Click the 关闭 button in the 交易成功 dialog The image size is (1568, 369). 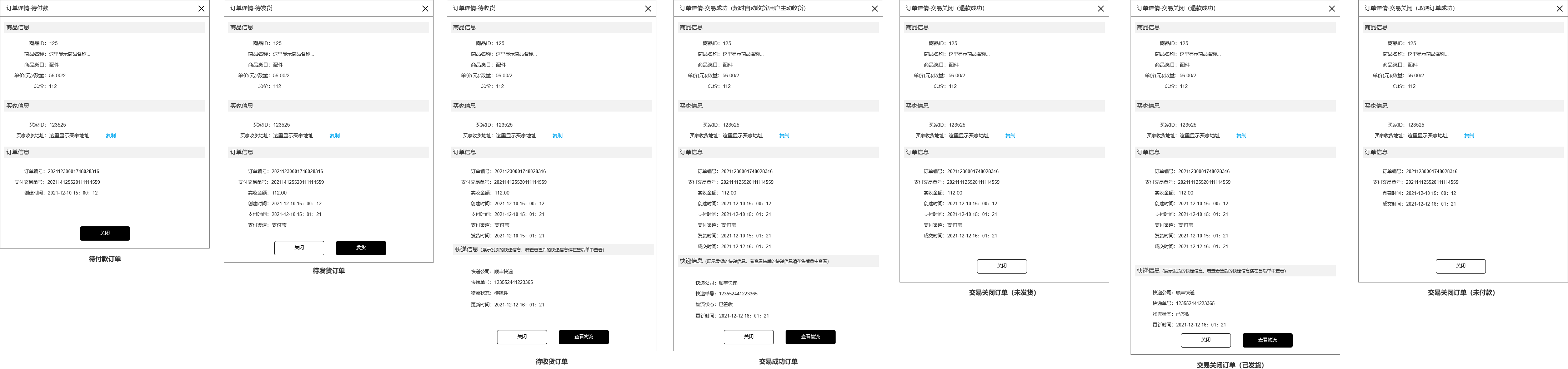(x=749, y=337)
